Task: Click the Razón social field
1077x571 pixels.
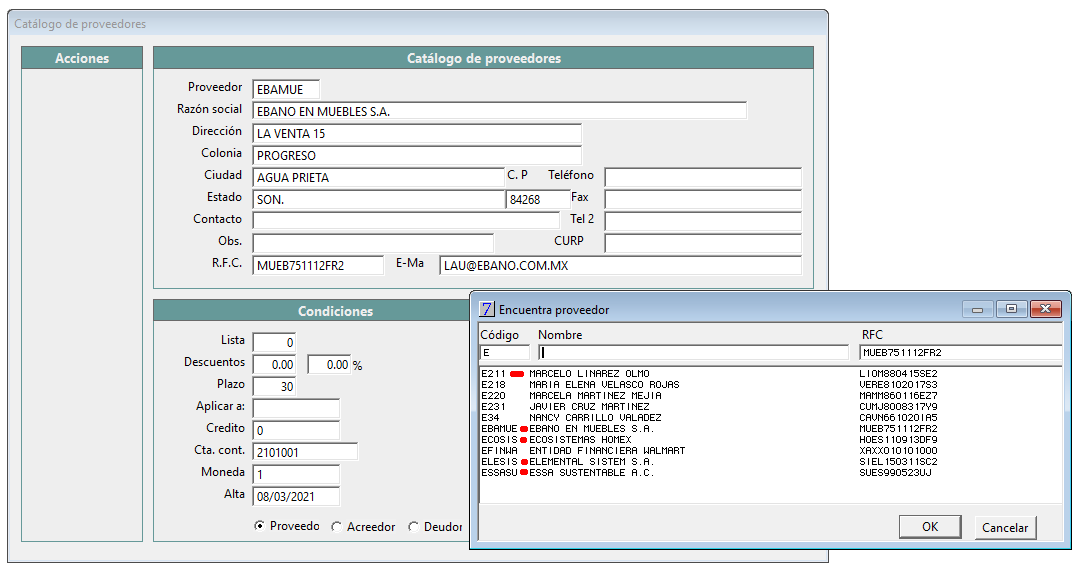Action: coord(499,111)
